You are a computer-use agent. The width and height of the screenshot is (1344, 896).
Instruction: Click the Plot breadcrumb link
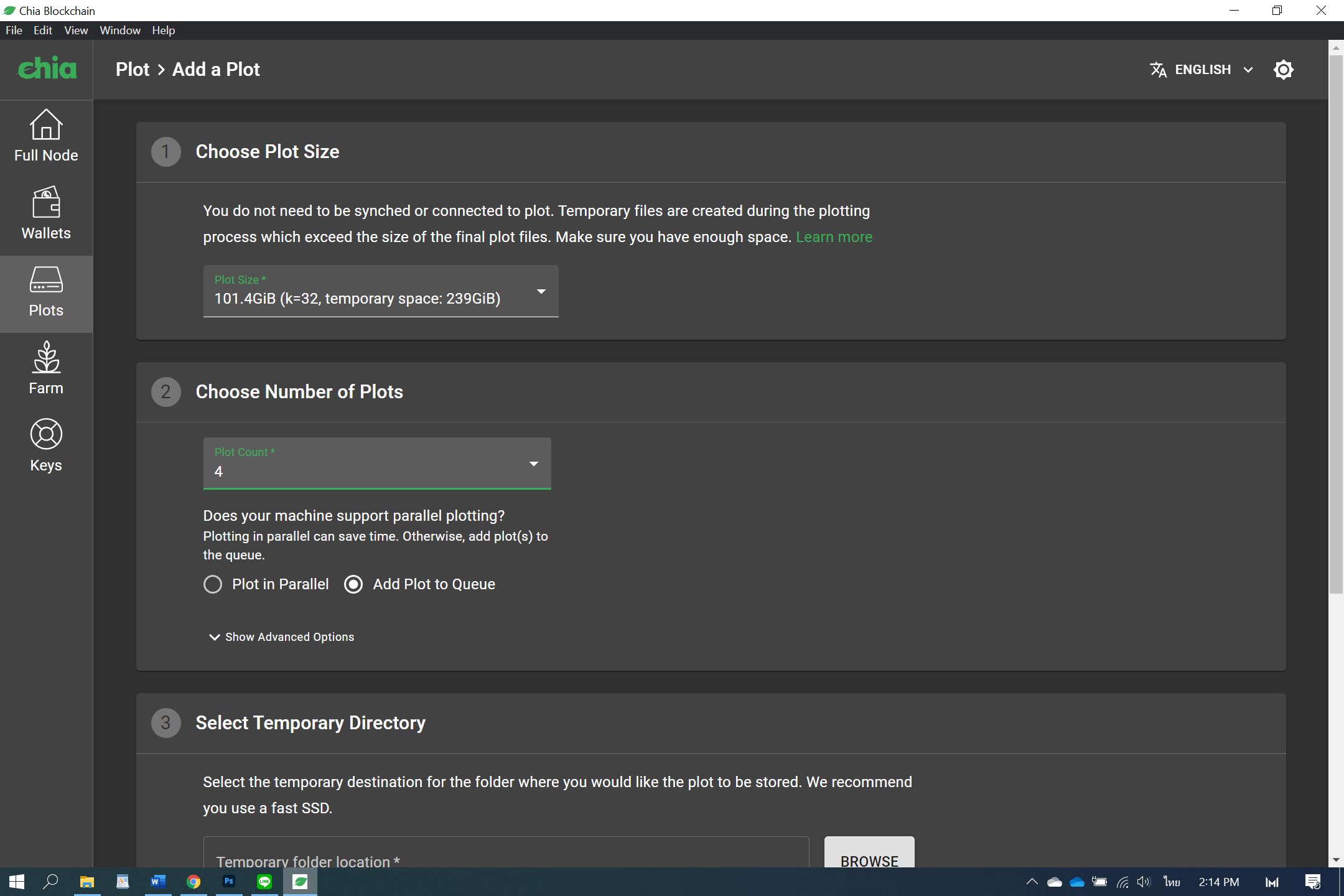click(x=133, y=70)
